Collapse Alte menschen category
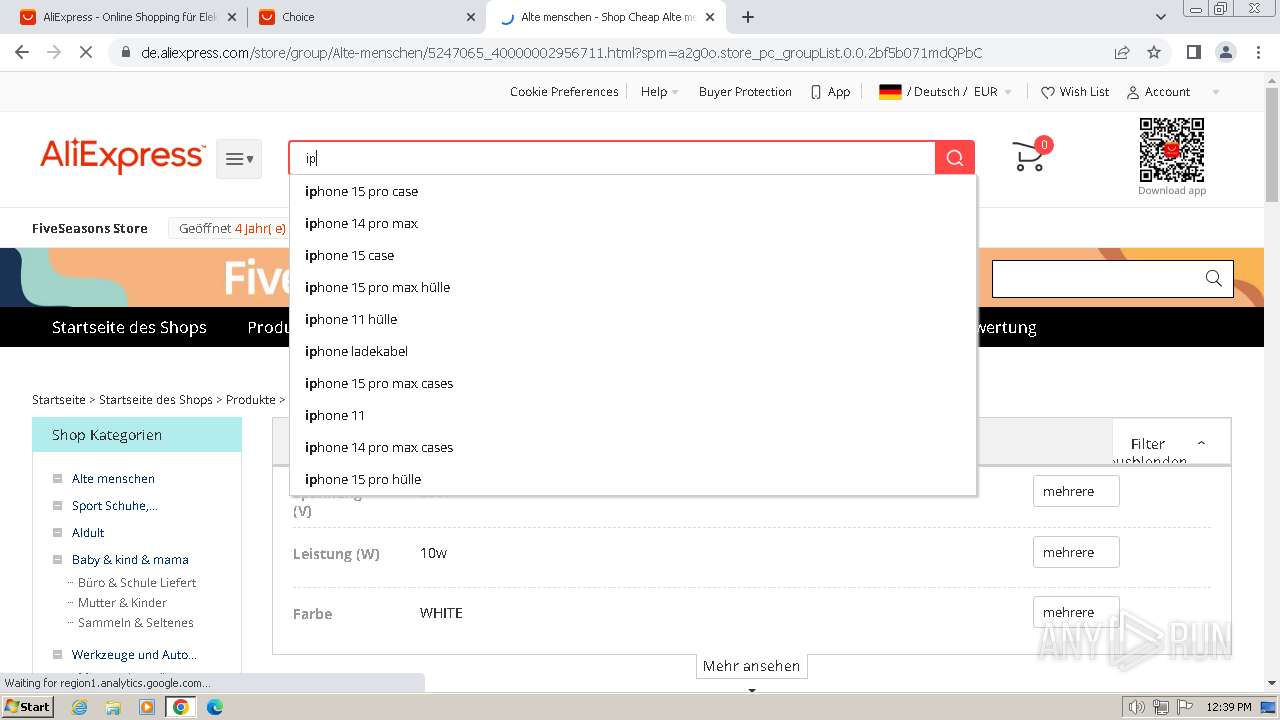 click(x=58, y=479)
